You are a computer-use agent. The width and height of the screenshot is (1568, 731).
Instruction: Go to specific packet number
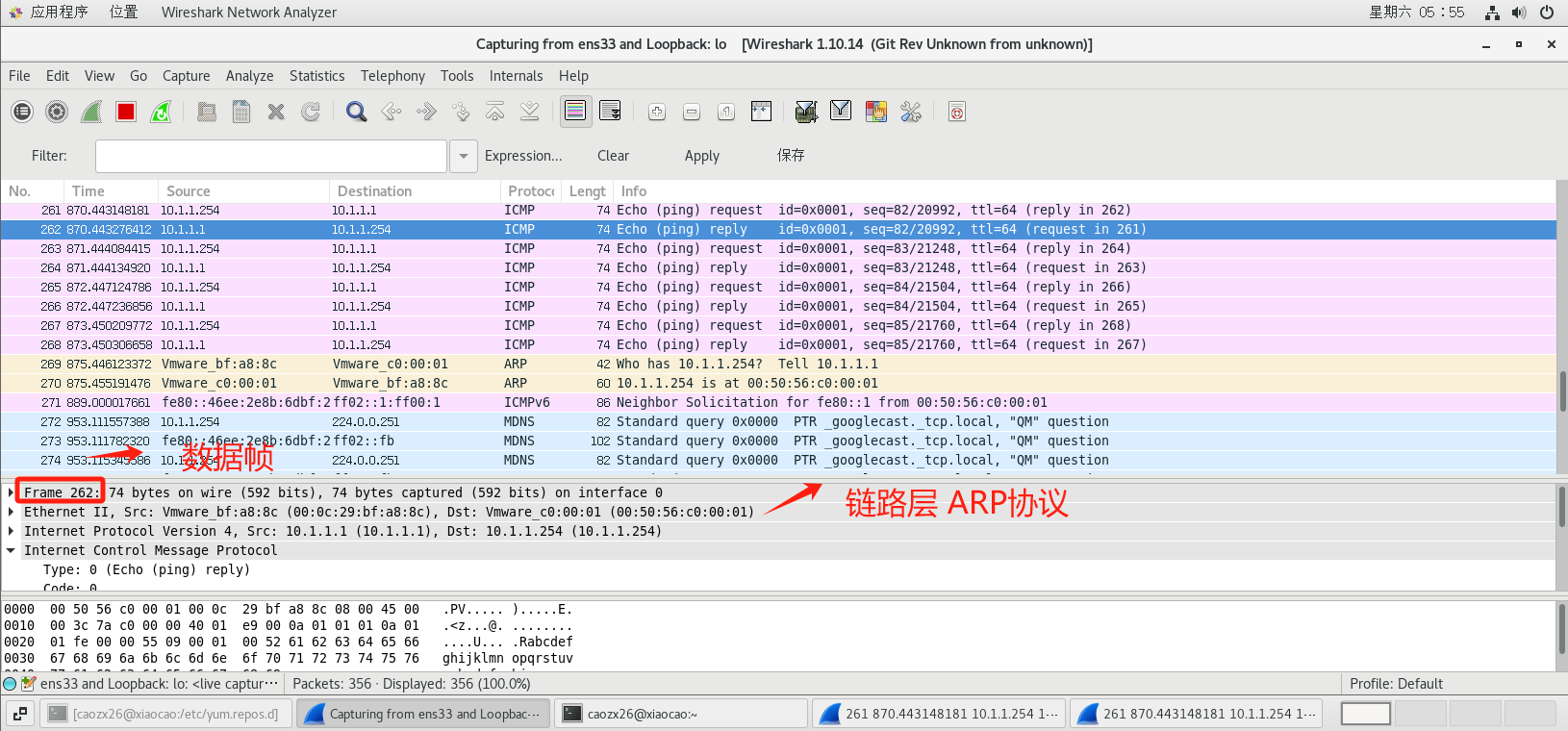[461, 112]
